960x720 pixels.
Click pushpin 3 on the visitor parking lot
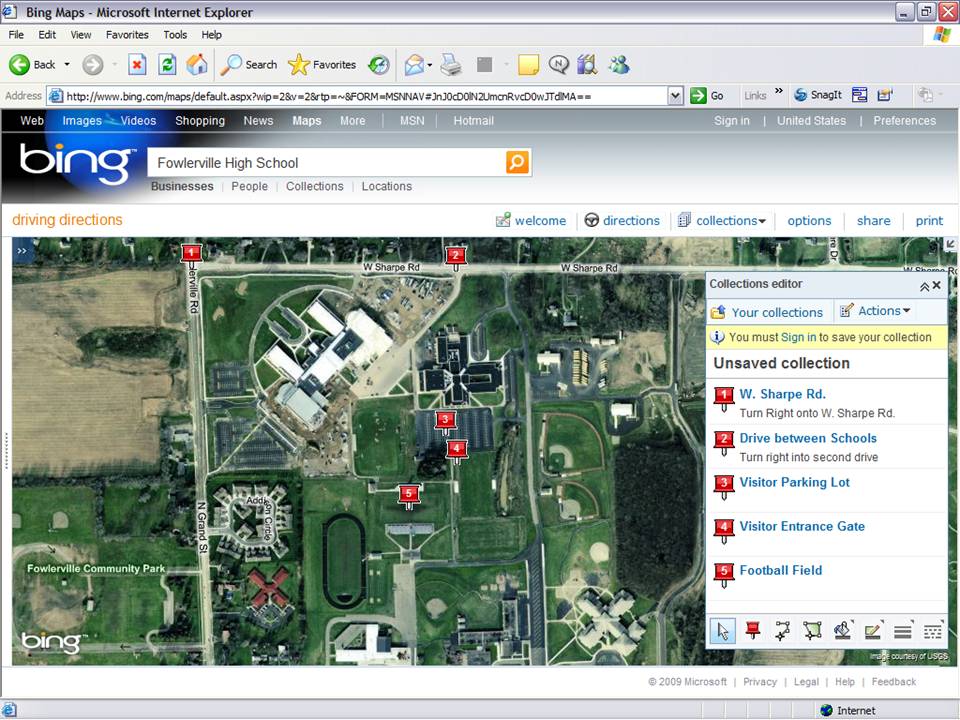445,422
